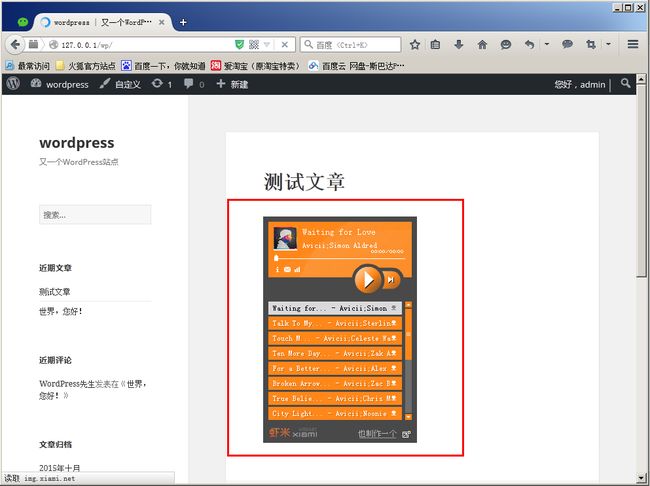Screen dimensions: 650x486
Task: Open the address bar history dropdown
Action: coord(267,44)
